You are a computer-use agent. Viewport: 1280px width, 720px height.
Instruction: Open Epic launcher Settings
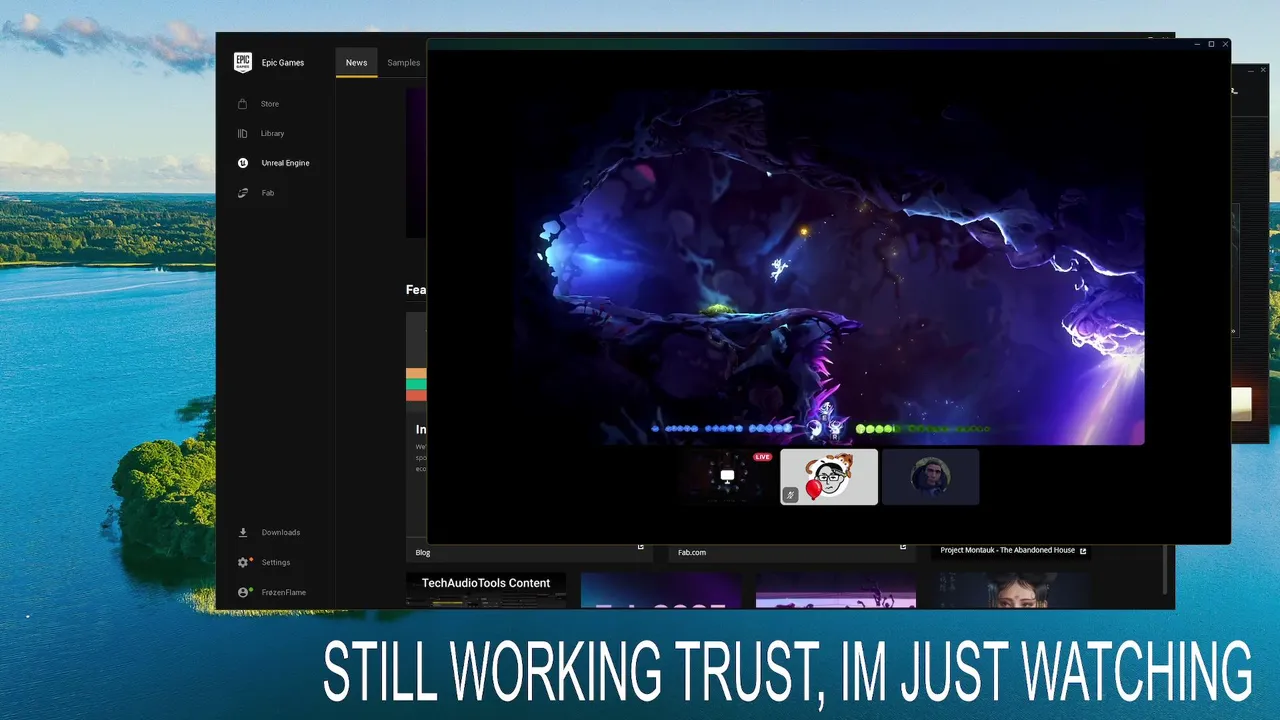tap(275, 563)
